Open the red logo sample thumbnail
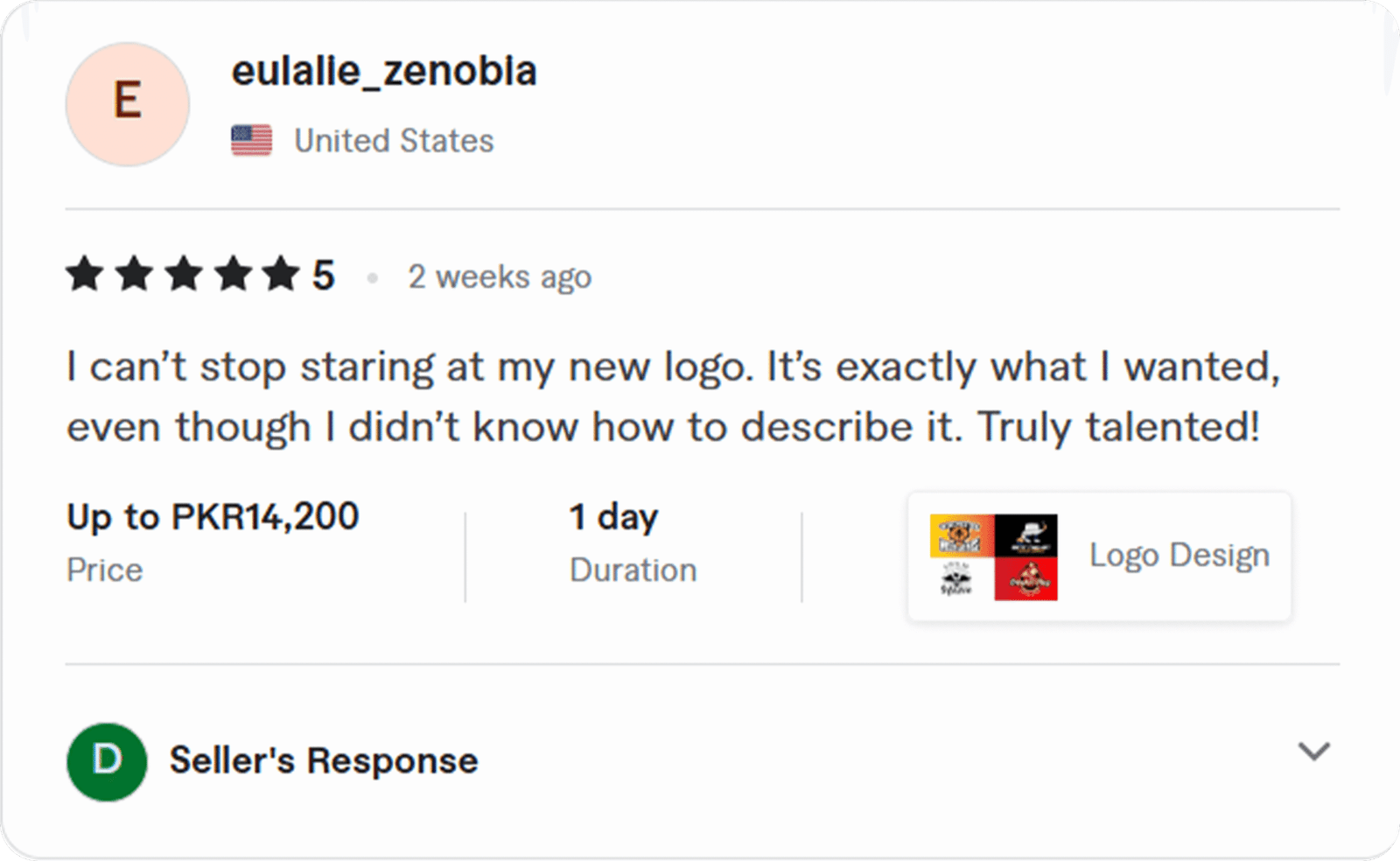The height and width of the screenshot is (861, 1400). 1025,578
